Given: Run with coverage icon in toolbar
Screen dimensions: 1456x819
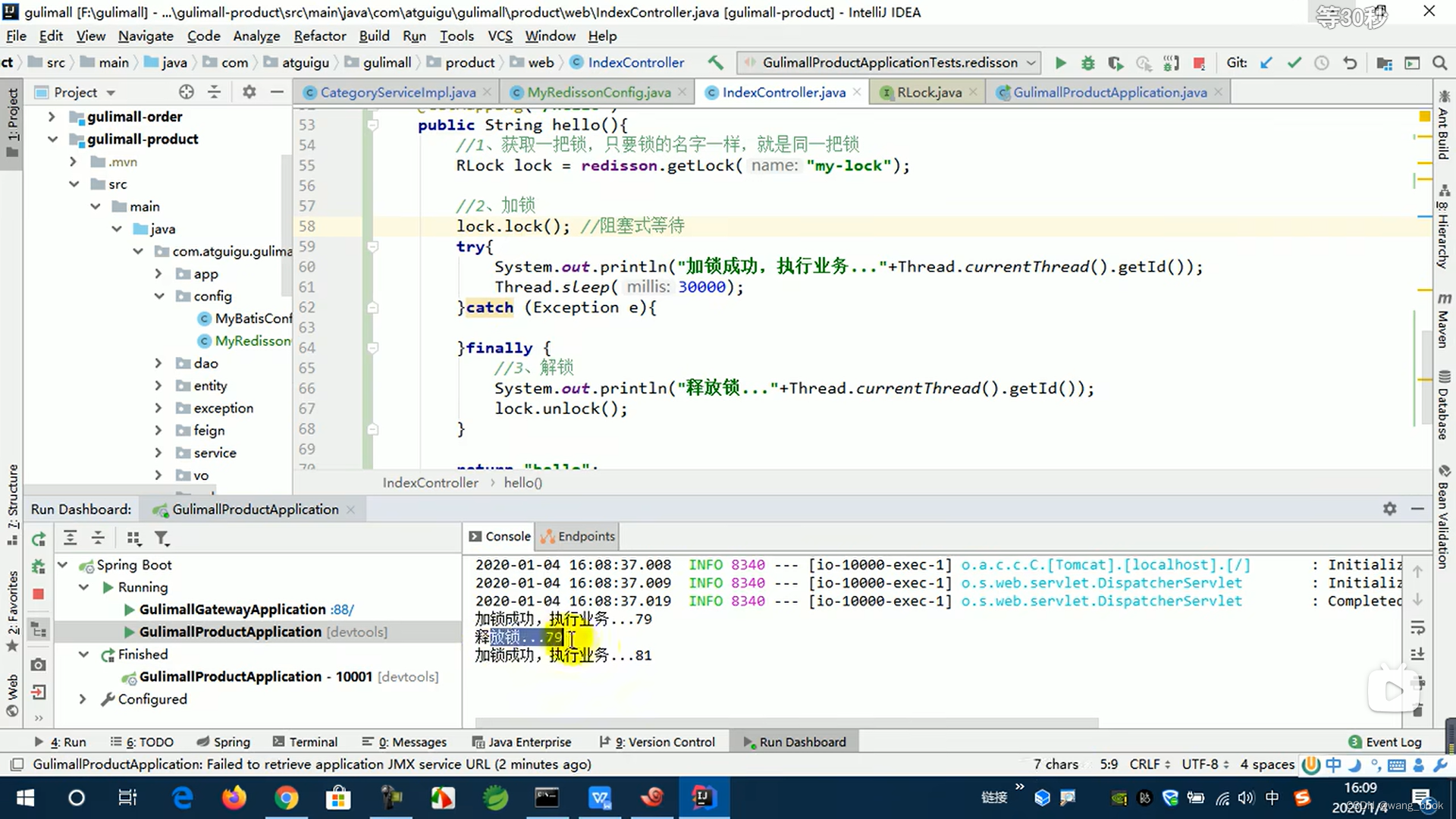Looking at the screenshot, I should coord(1116,63).
